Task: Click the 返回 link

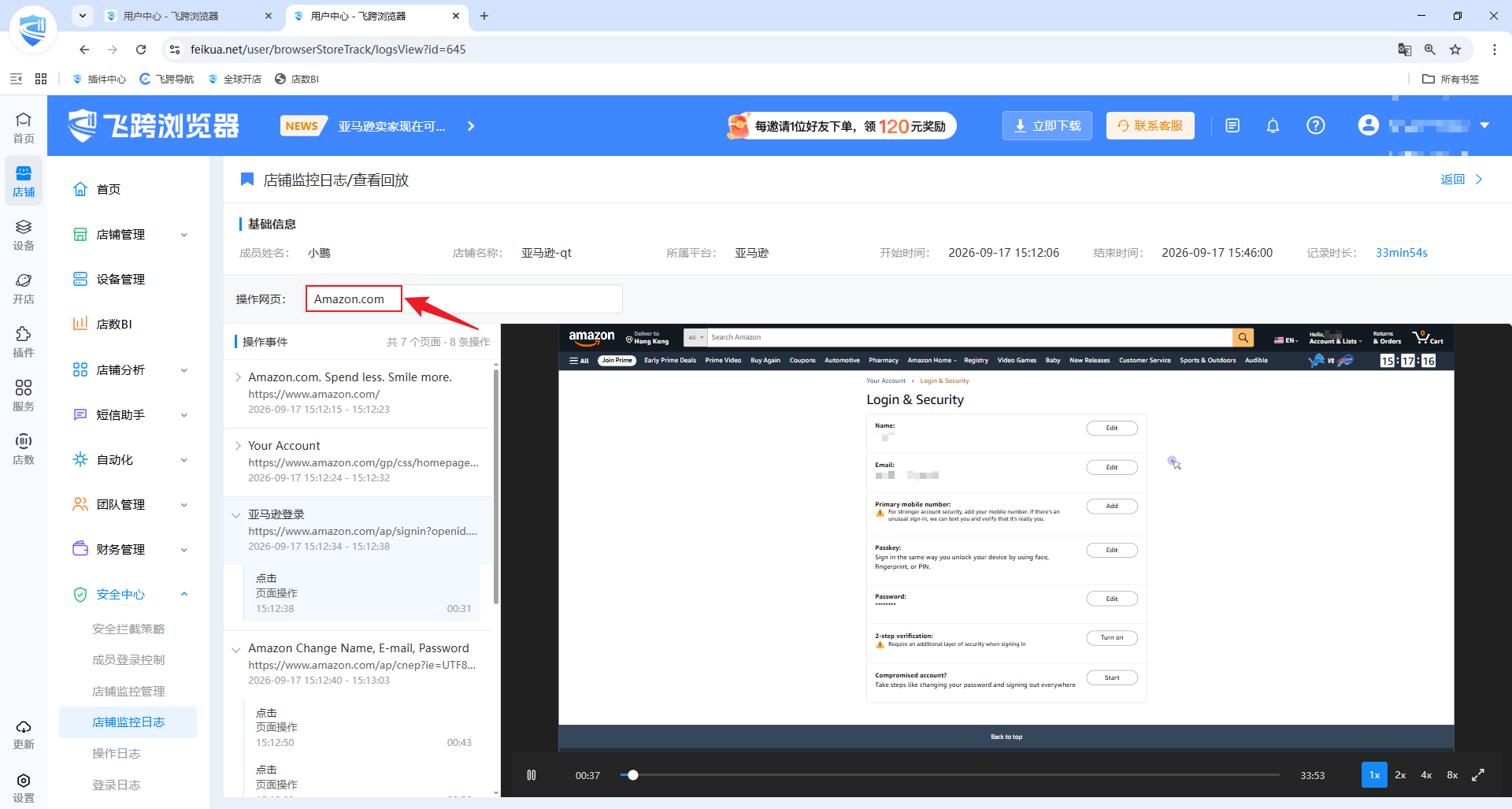Action: [x=1462, y=180]
